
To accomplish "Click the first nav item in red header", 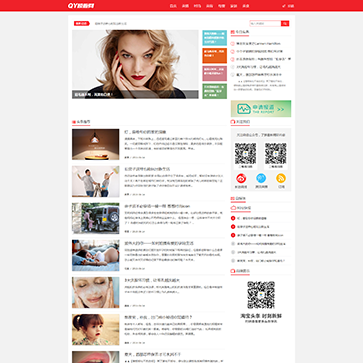I will (173, 6).
